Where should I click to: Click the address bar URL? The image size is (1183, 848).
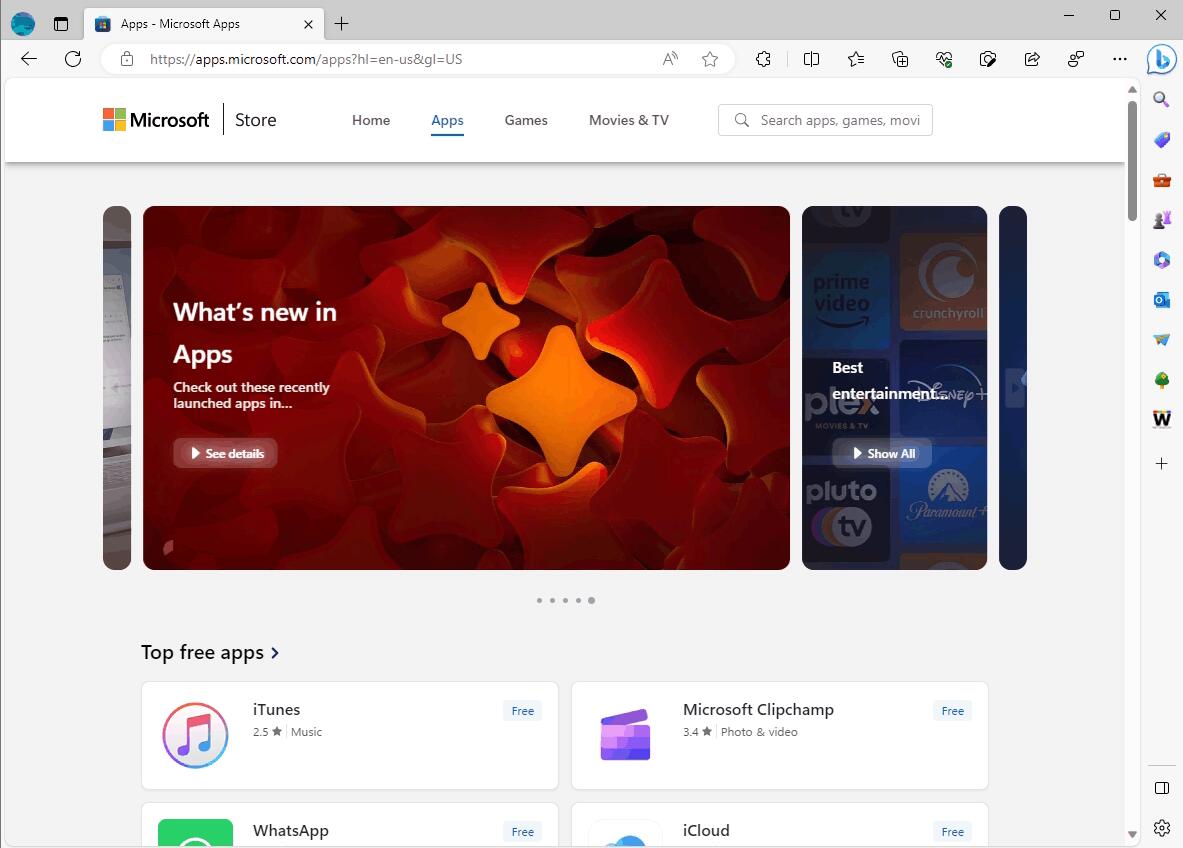click(x=306, y=59)
